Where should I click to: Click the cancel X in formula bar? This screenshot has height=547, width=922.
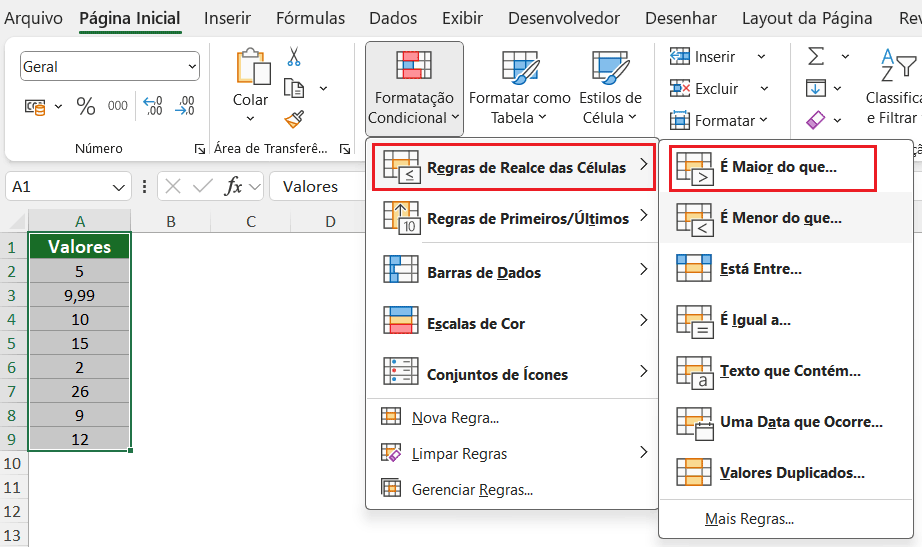pos(173,186)
